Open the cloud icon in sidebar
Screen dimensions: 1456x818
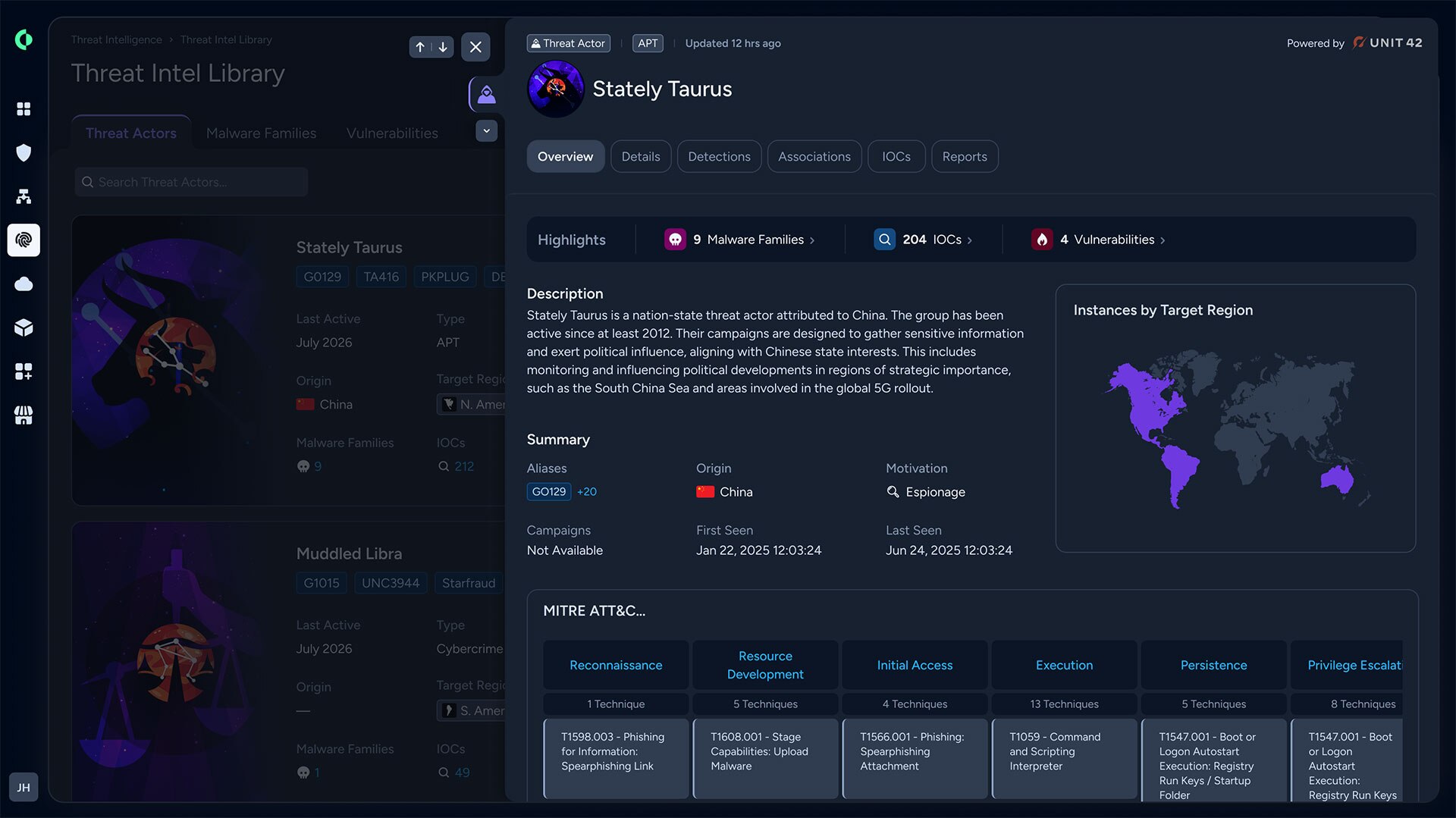[x=24, y=284]
